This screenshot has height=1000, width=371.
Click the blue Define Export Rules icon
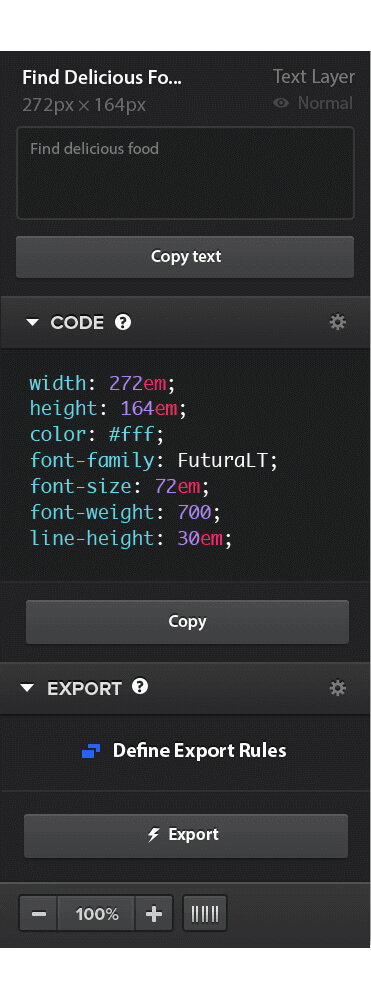pyautogui.click(x=91, y=751)
